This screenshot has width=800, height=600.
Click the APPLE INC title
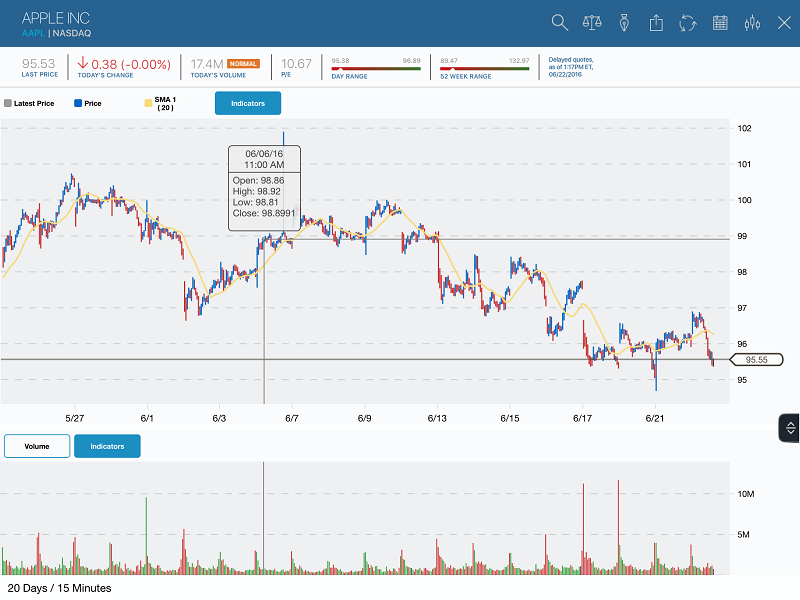pos(56,18)
